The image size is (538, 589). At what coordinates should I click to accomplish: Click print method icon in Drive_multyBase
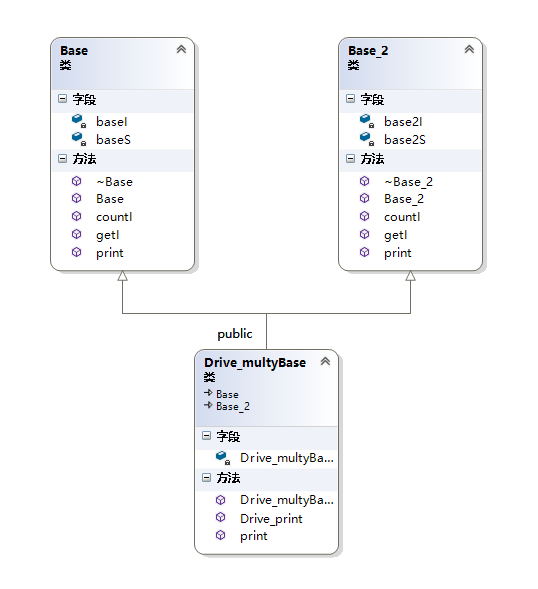(x=221, y=535)
